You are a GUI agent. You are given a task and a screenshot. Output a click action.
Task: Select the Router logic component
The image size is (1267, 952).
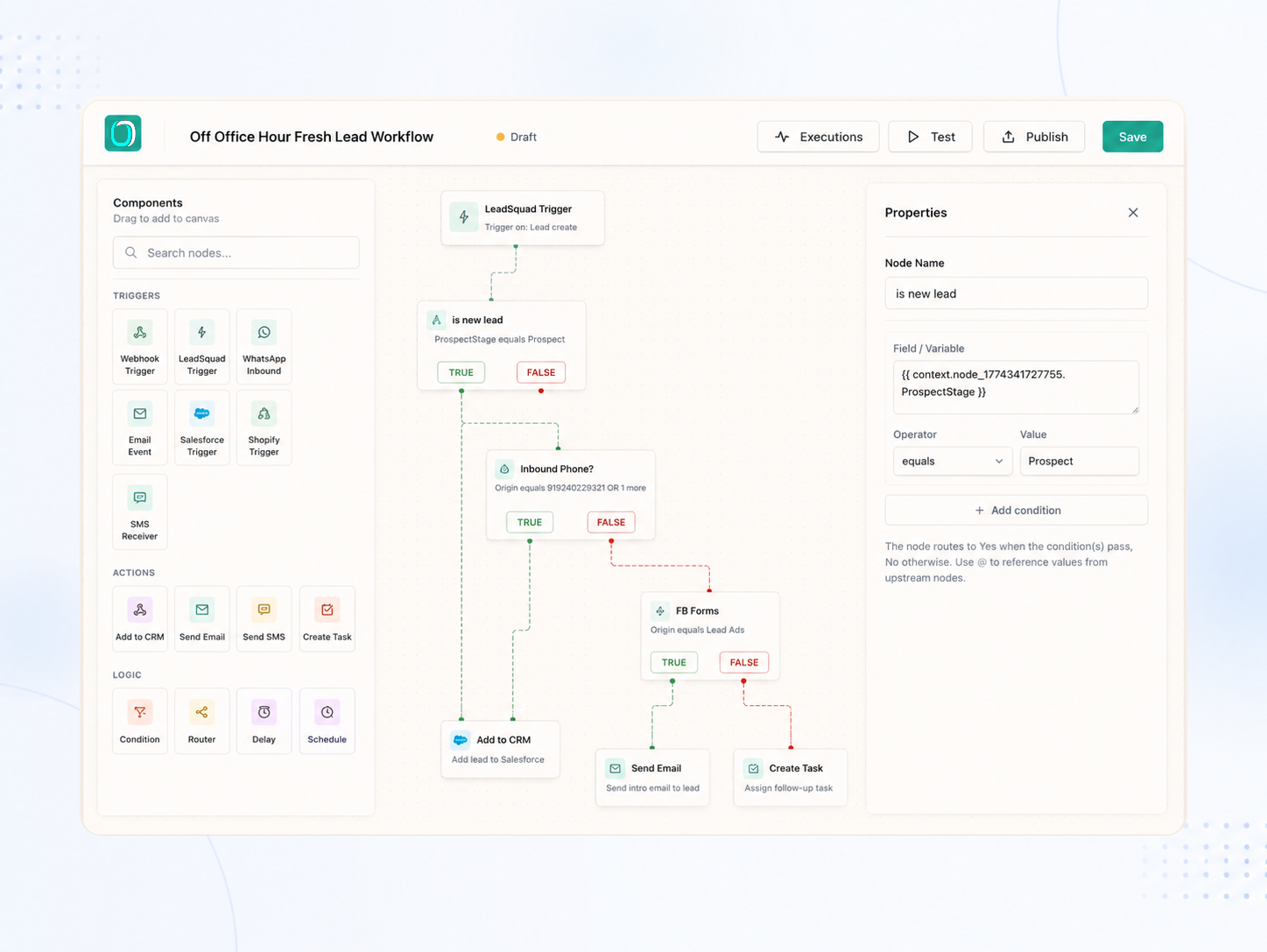202,722
